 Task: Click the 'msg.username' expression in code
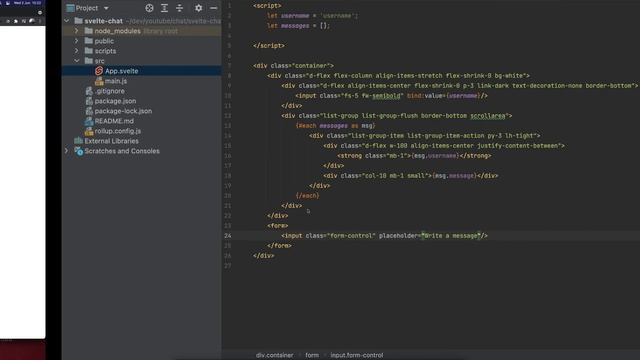pos(436,156)
